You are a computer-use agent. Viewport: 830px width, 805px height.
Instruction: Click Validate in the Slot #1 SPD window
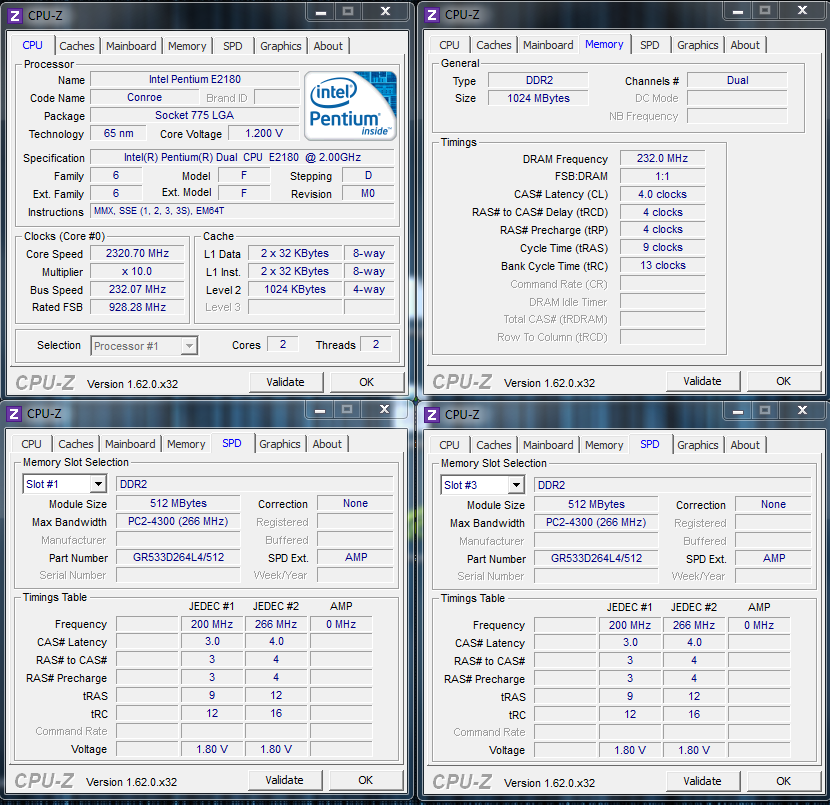284,780
